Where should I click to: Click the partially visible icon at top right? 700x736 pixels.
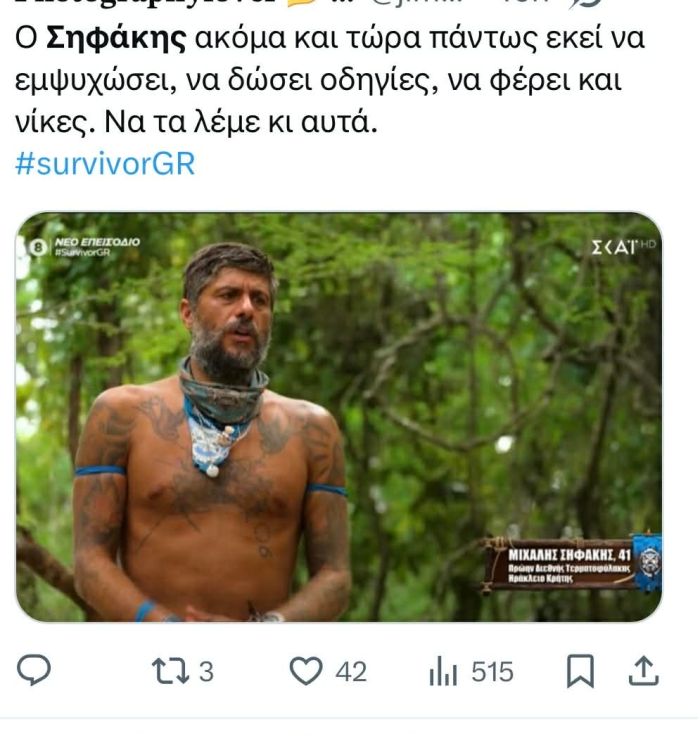pyautogui.click(x=585, y=4)
